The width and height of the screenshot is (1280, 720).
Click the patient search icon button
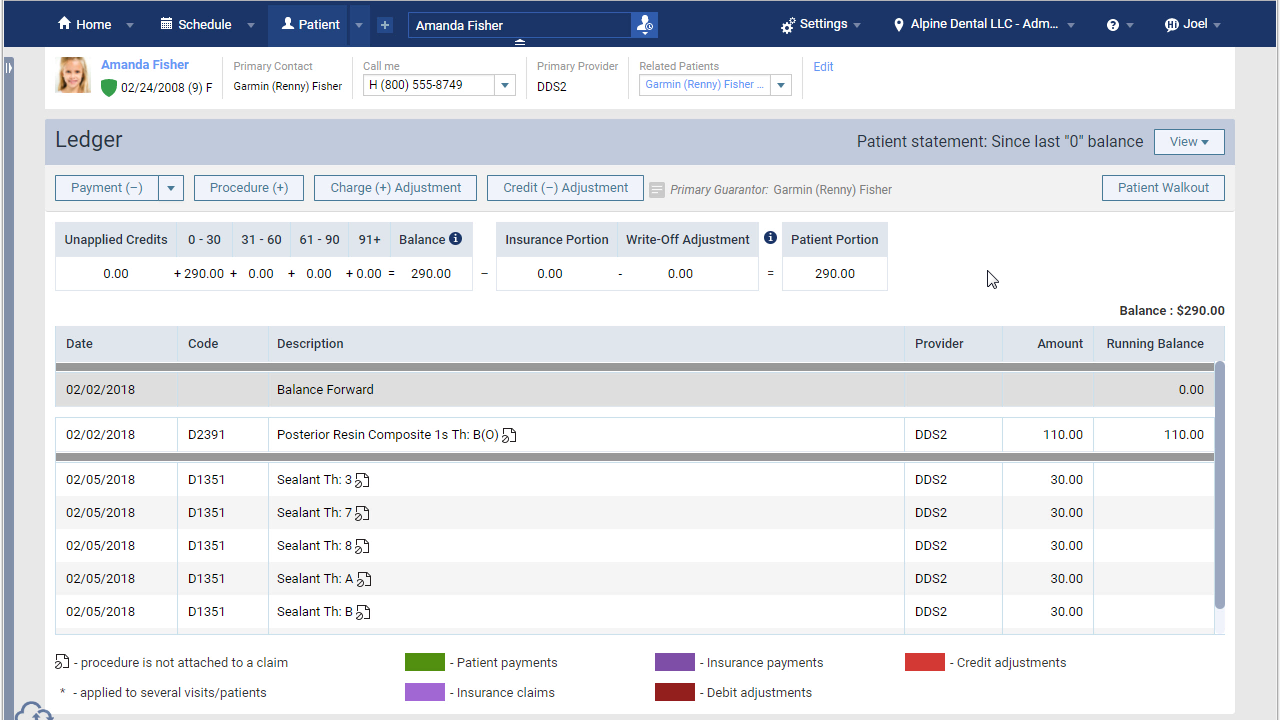click(x=645, y=25)
